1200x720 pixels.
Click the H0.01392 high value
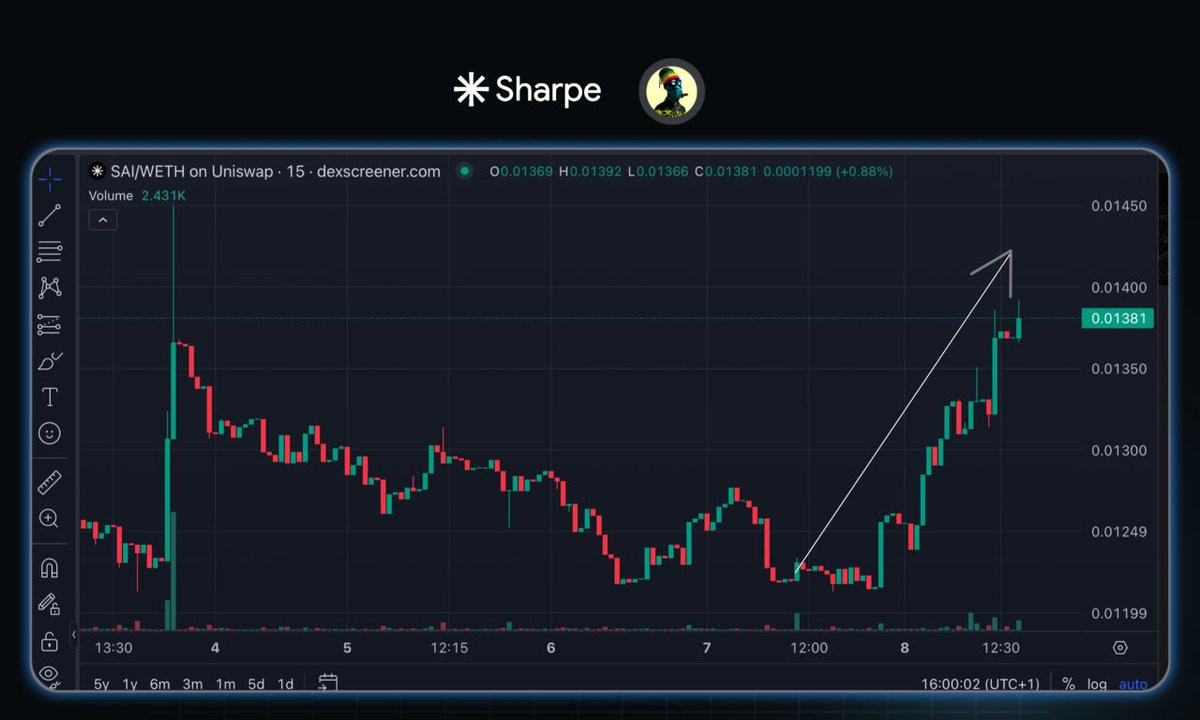coord(590,171)
